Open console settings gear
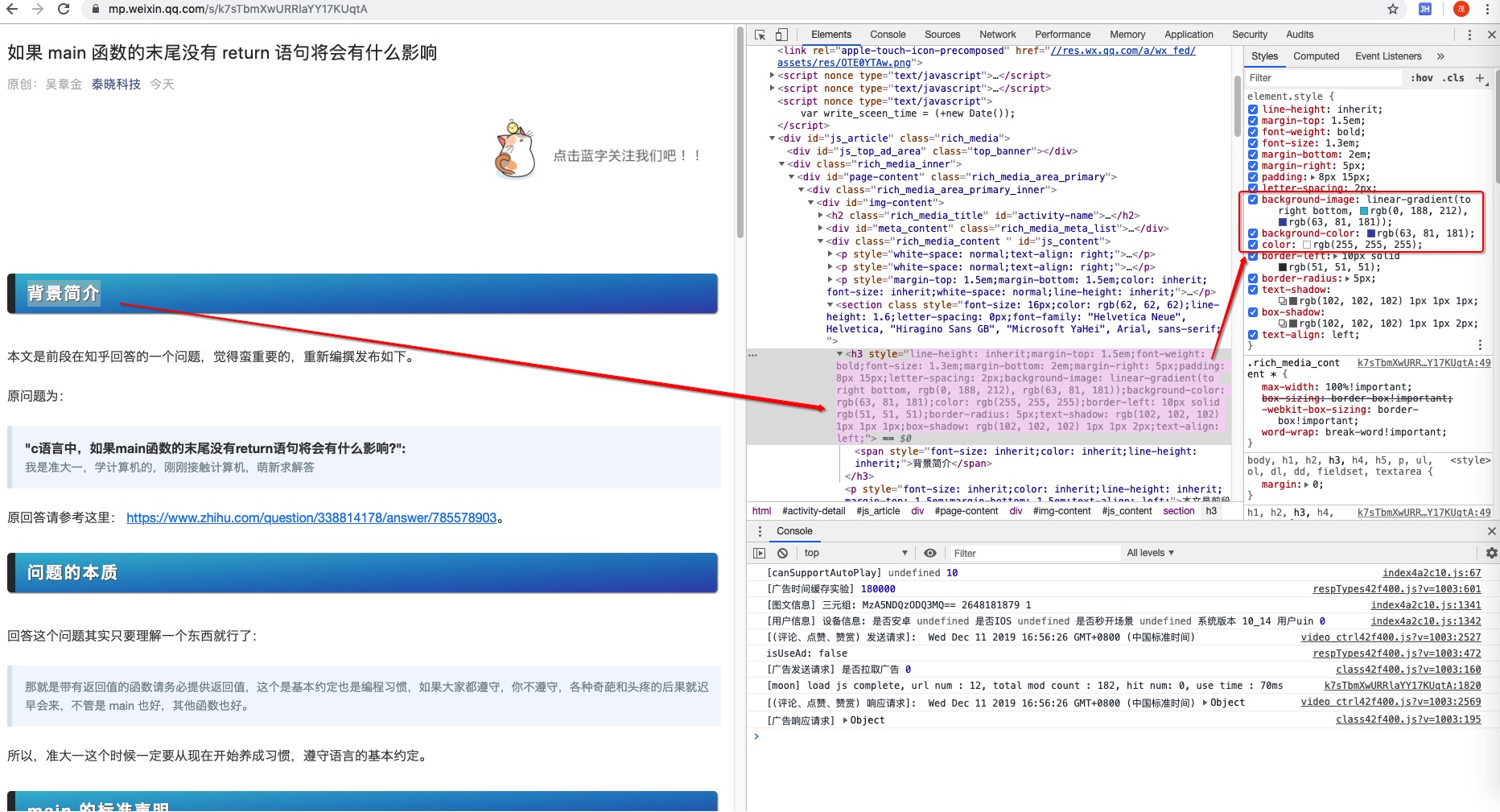1500x812 pixels. tap(1491, 553)
